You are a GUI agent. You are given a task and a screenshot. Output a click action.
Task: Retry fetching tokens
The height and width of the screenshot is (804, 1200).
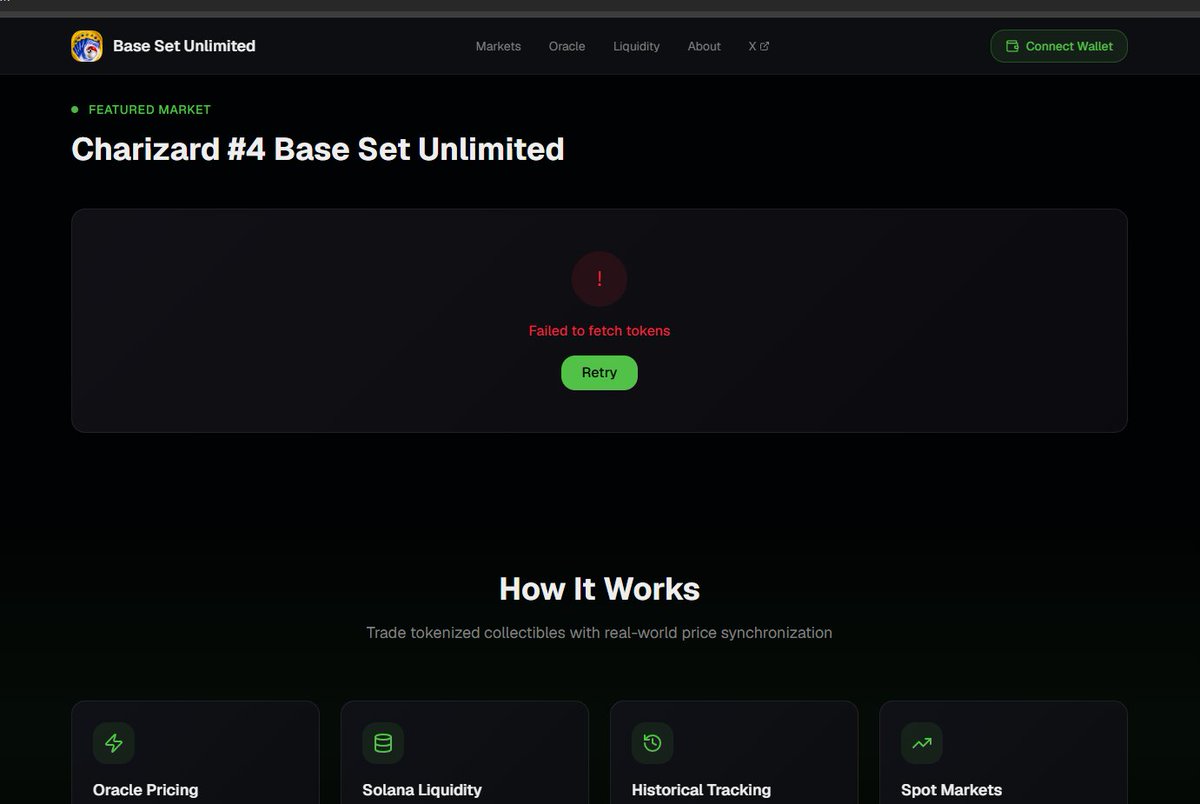[599, 372]
